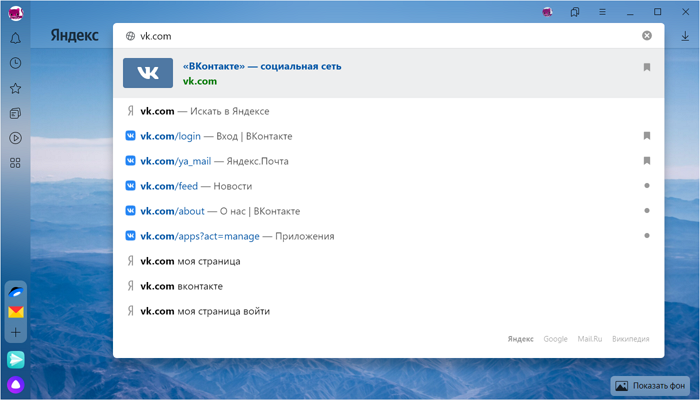Switch search engine to Mail.Ru

coord(590,339)
